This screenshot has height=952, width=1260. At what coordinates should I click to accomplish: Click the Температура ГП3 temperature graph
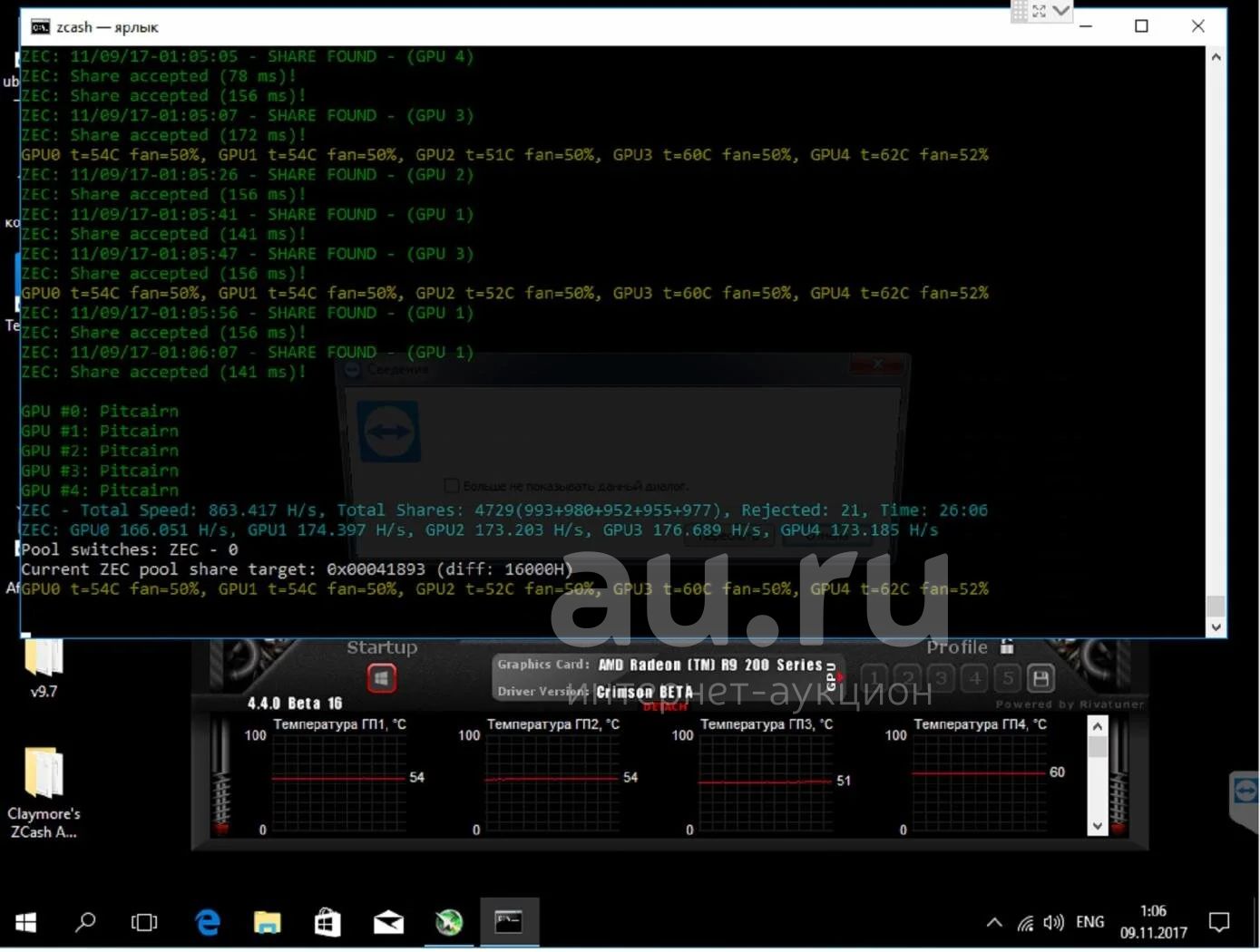[x=765, y=782]
